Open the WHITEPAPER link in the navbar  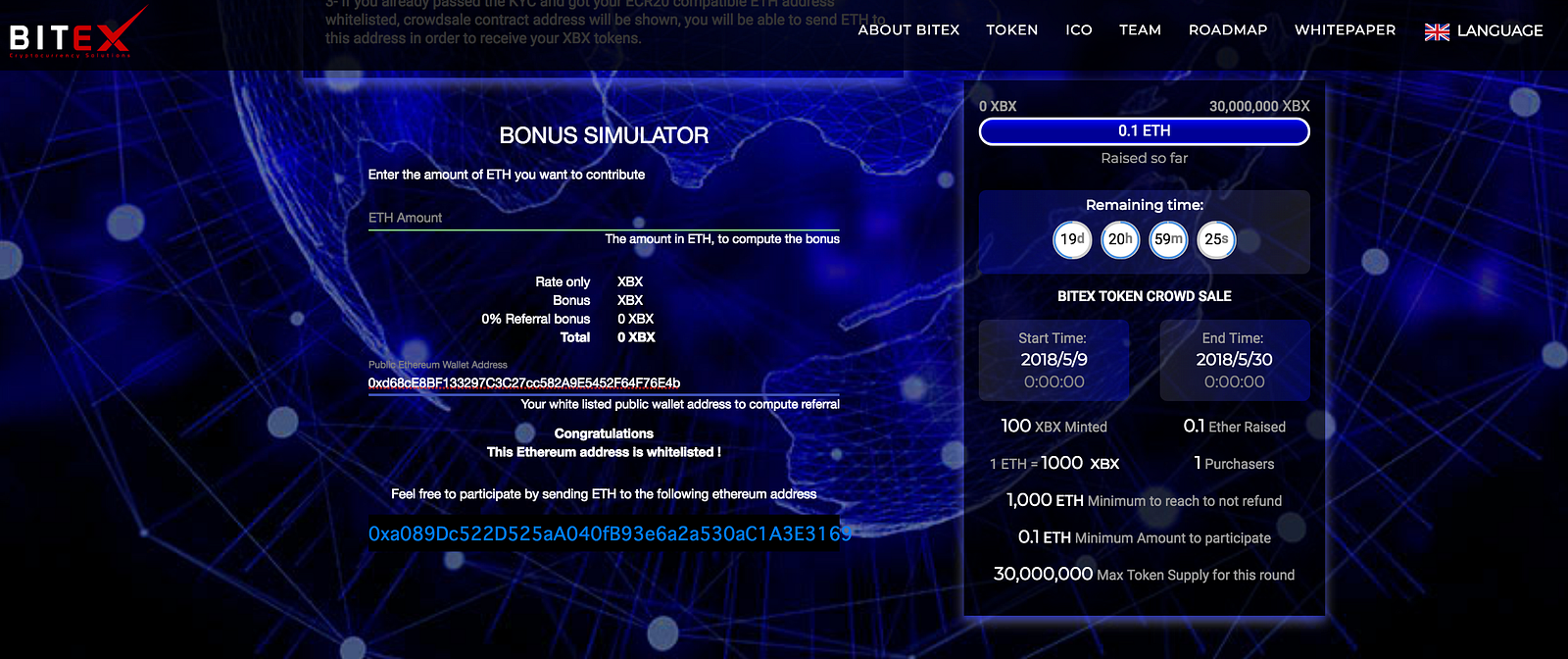1345,30
